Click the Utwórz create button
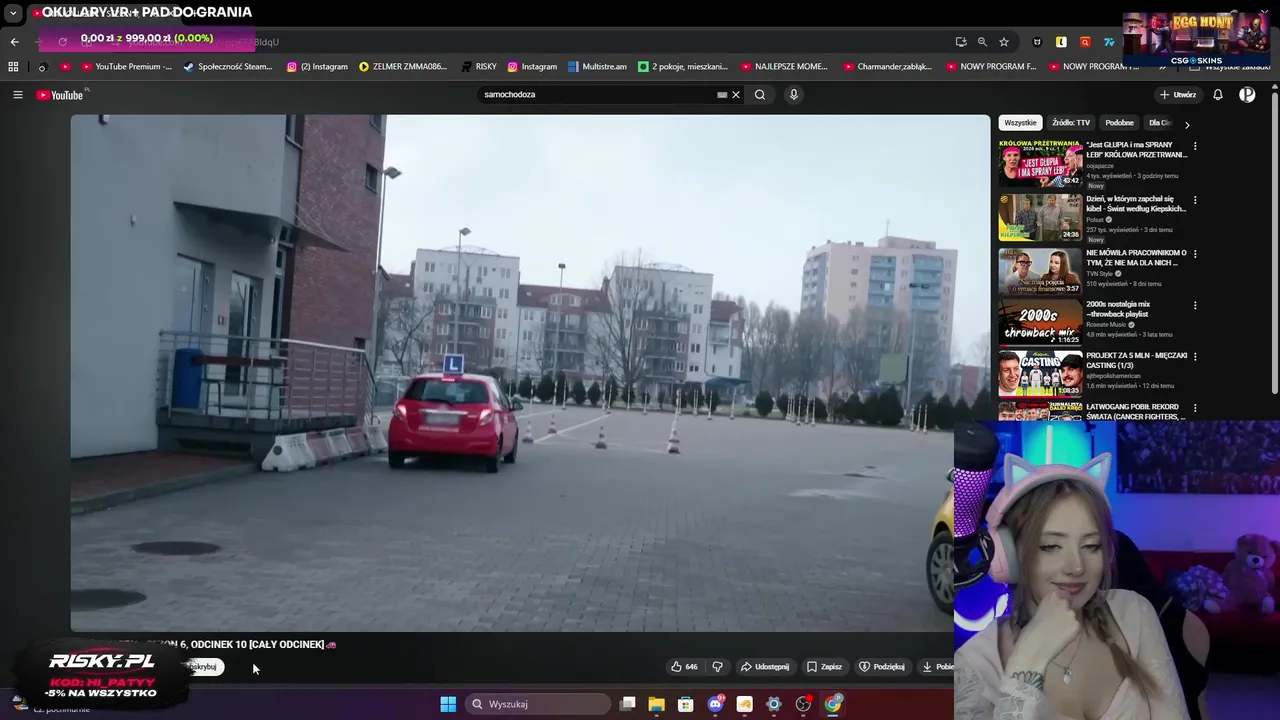This screenshot has height=720, width=1280. pyautogui.click(x=1177, y=95)
